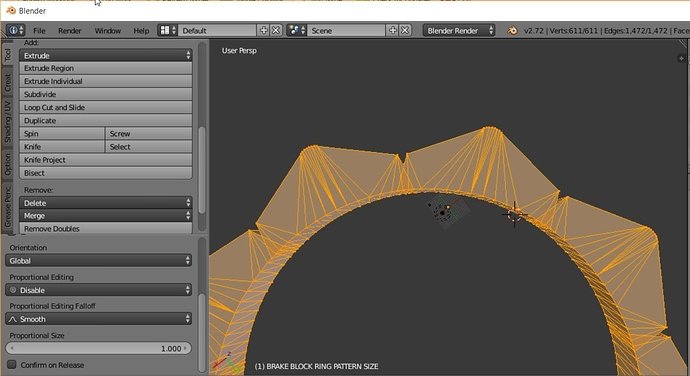
Task: Click the Remove Doubles button
Action: [106, 229]
